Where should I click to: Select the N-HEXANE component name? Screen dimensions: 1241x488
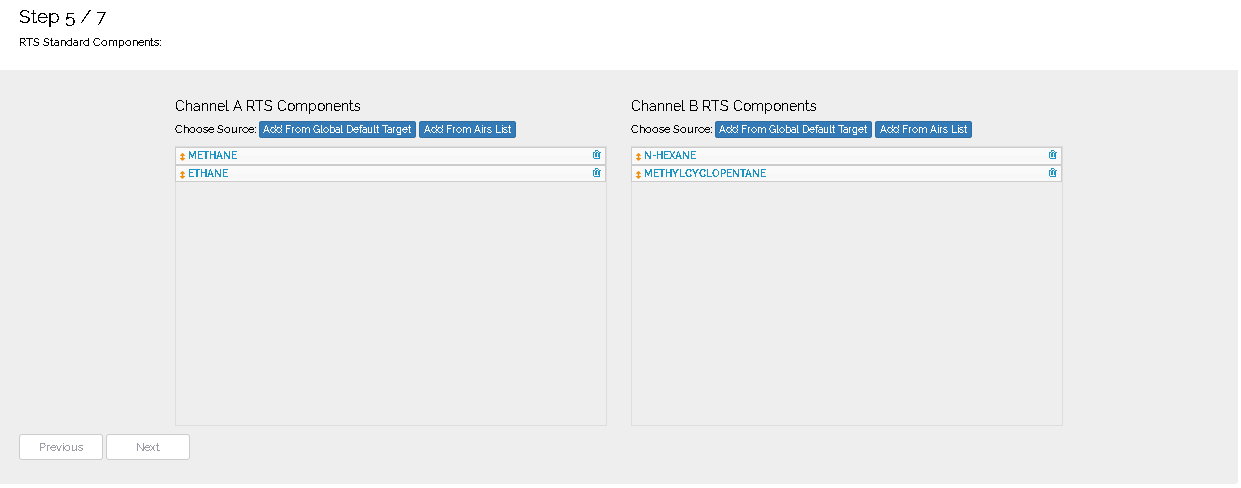coord(670,156)
